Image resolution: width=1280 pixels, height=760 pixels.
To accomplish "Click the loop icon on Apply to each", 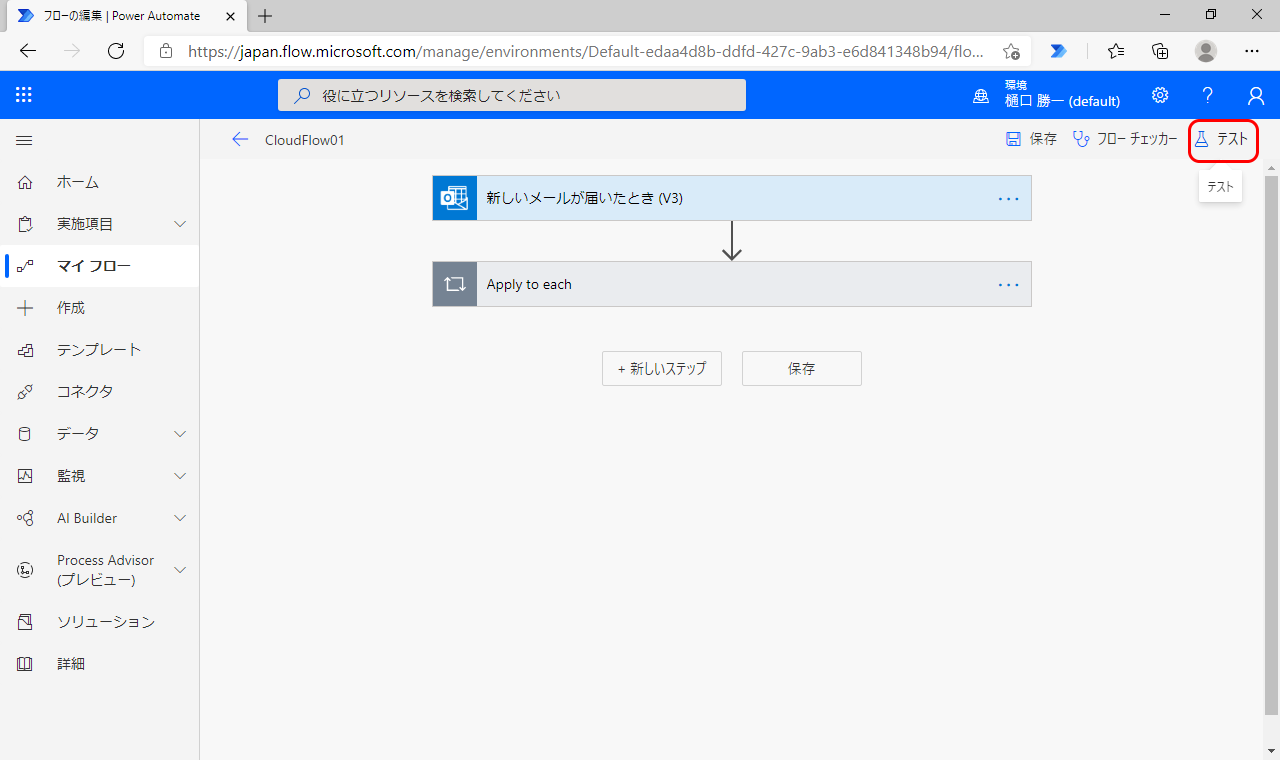I will pos(455,284).
